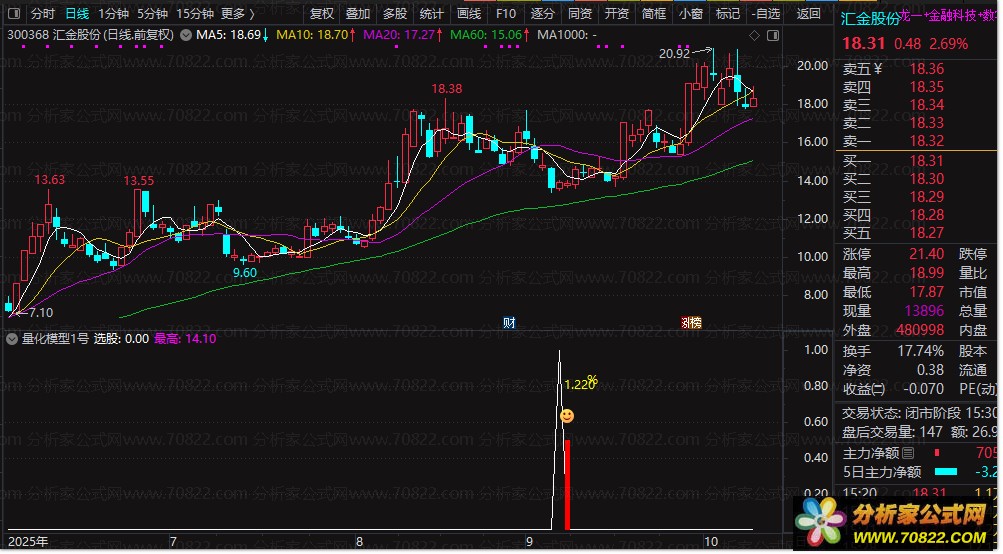Toggle the 叠加 overlay option
Viewport: 1003px width, 554px height.
coord(357,14)
